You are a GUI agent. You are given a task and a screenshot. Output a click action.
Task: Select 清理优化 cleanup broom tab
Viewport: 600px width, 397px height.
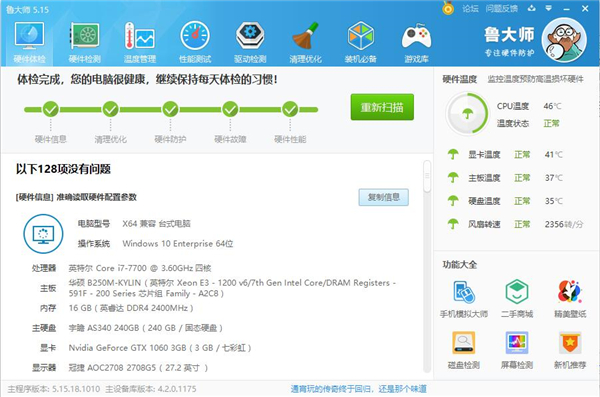[x=305, y=42]
